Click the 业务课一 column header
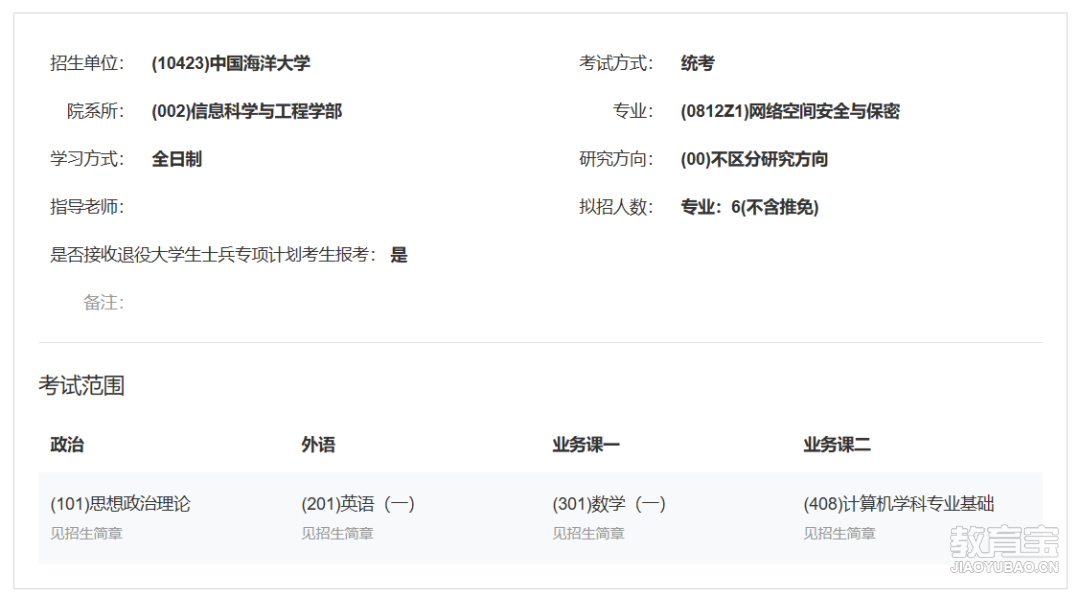The image size is (1080, 596). pos(586,444)
